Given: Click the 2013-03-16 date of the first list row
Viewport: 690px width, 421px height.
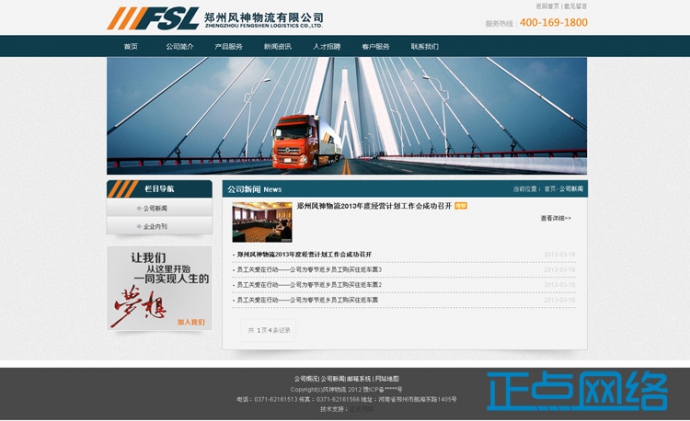Looking at the screenshot, I should (559, 255).
